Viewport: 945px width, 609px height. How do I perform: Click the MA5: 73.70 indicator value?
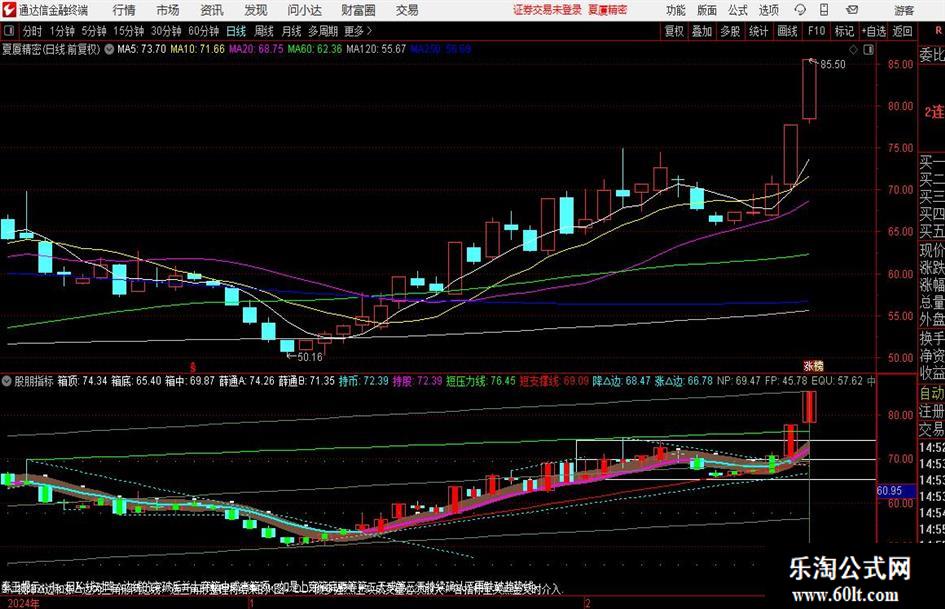142,49
